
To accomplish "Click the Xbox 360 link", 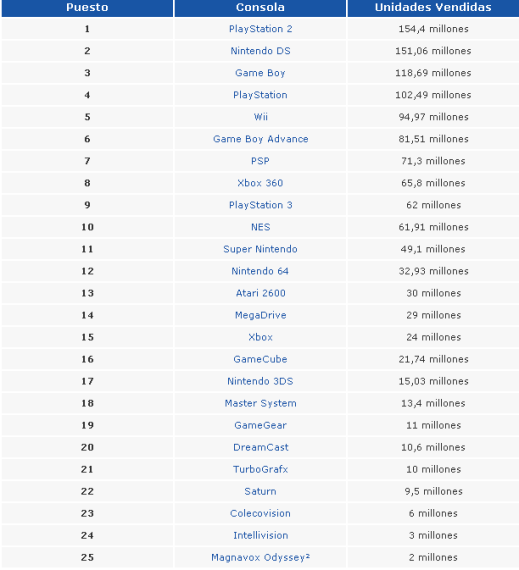I will (x=260, y=183).
